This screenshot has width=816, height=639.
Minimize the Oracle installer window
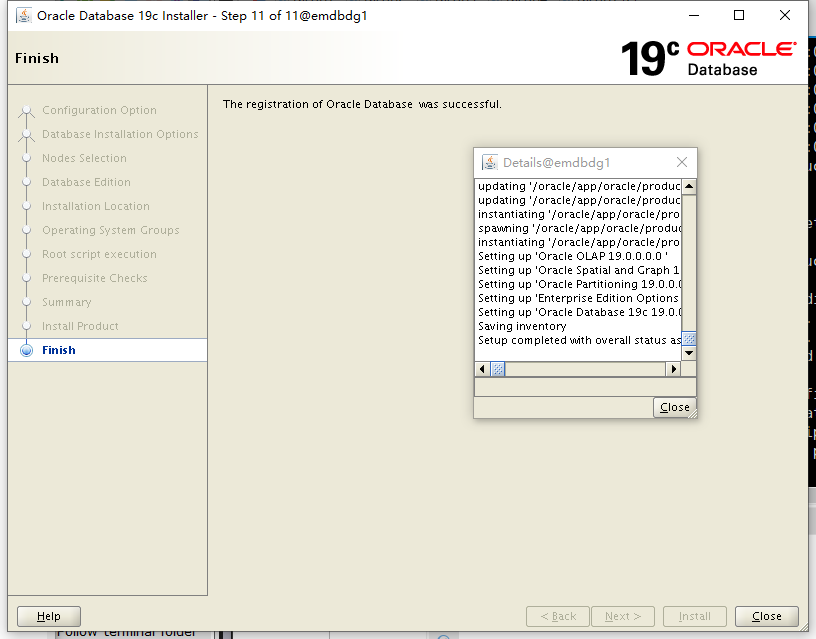pyautogui.click(x=694, y=16)
